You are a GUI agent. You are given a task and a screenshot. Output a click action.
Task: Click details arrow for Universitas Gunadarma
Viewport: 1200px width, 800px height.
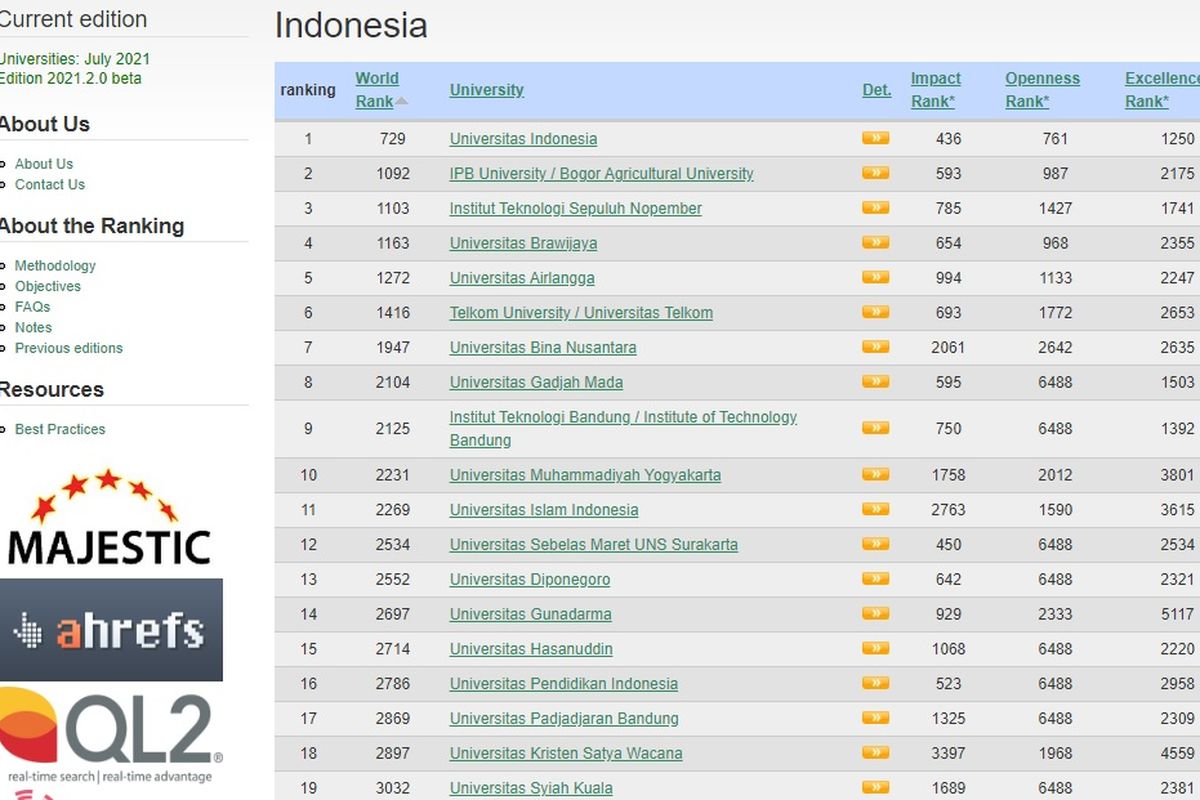tap(875, 613)
